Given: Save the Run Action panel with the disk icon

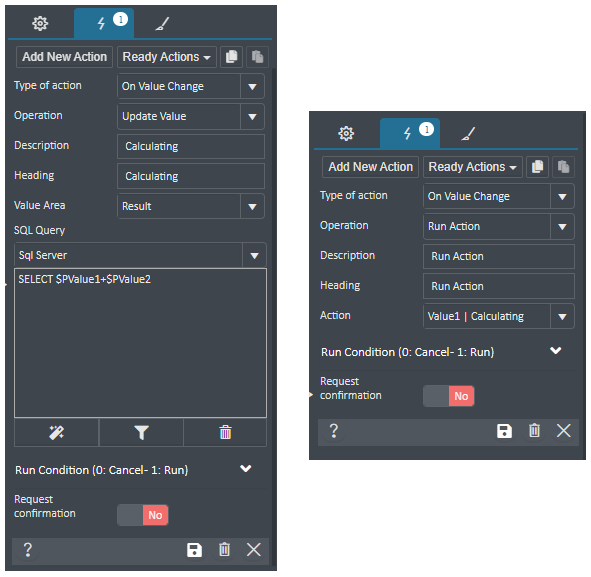Looking at the screenshot, I should coord(504,431).
